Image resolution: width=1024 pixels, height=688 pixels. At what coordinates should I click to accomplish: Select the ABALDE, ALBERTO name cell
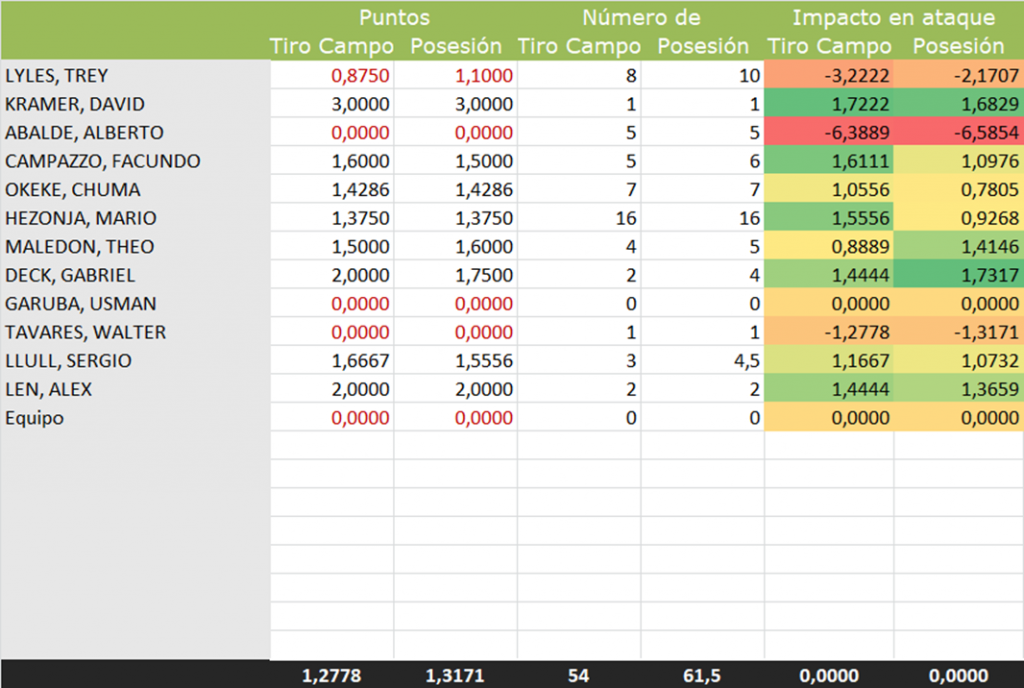point(84,133)
